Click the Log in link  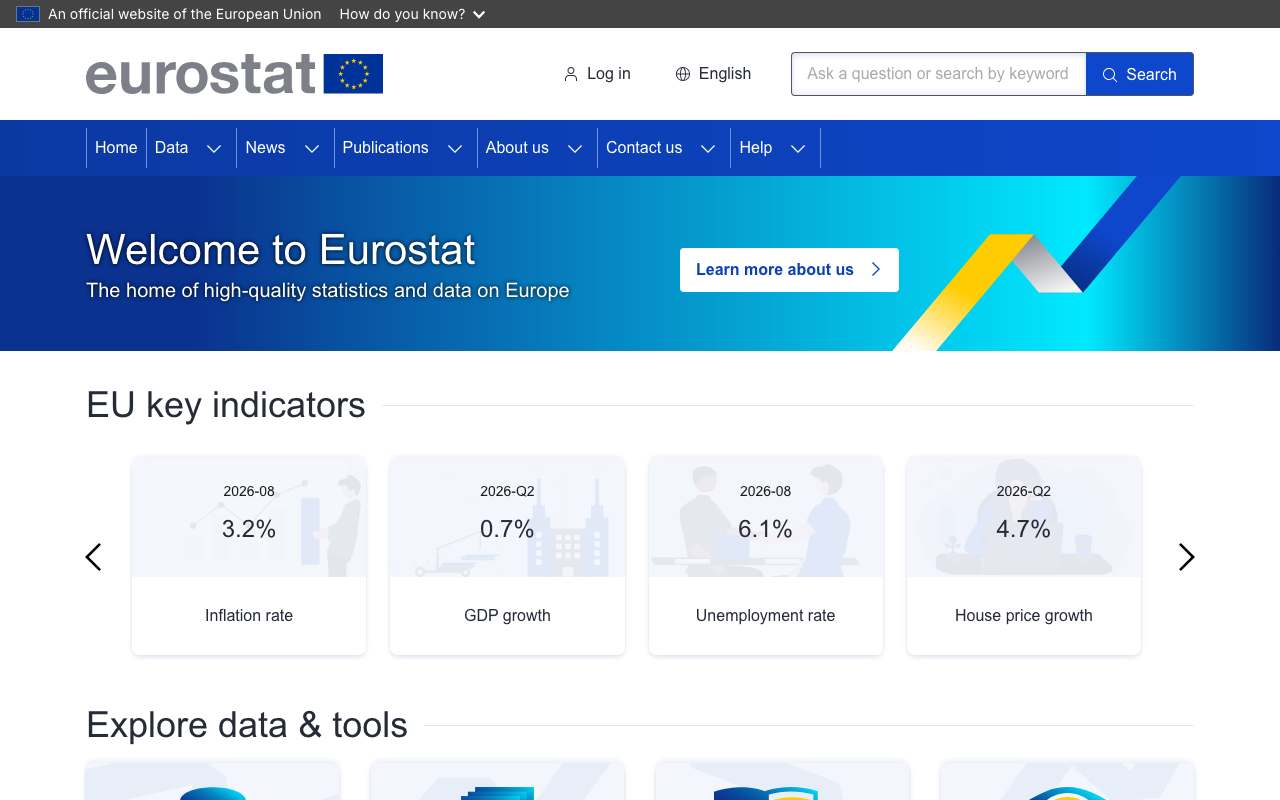pos(597,74)
